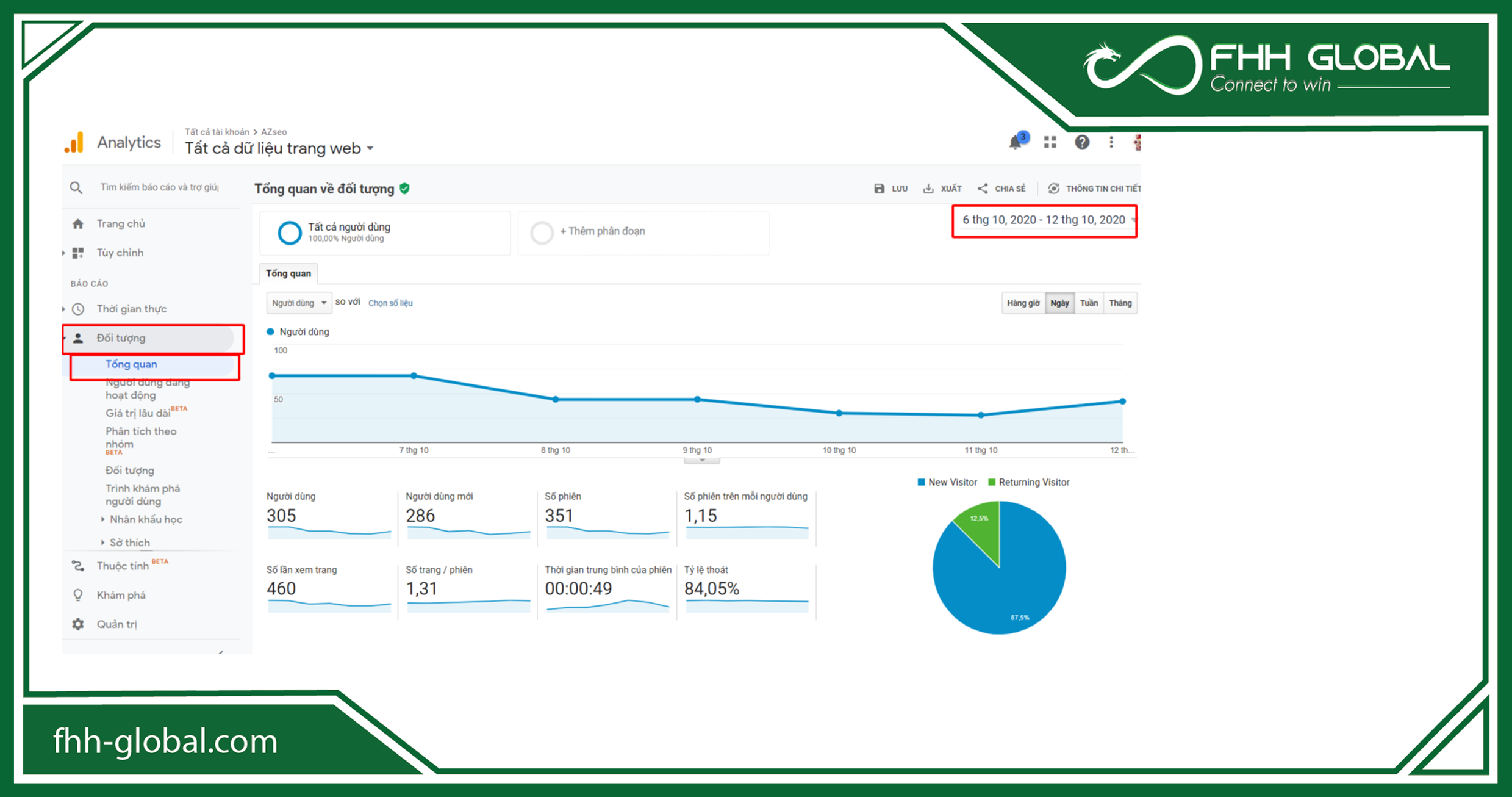Screen dimensions: 1512x797
Task: Click the save (LƯU) icon
Action: 878,189
